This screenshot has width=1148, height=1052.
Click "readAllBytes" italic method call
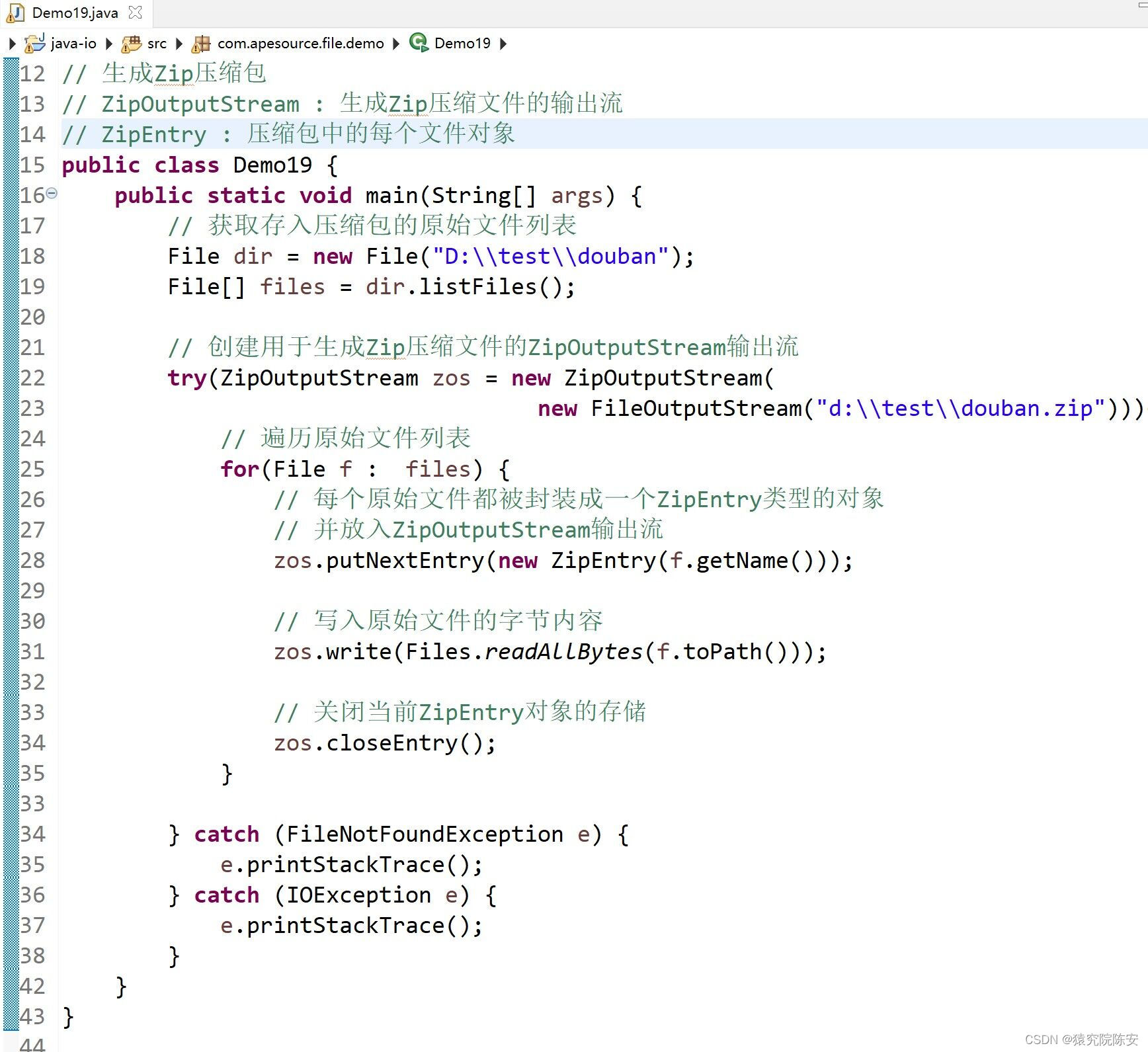click(x=563, y=651)
